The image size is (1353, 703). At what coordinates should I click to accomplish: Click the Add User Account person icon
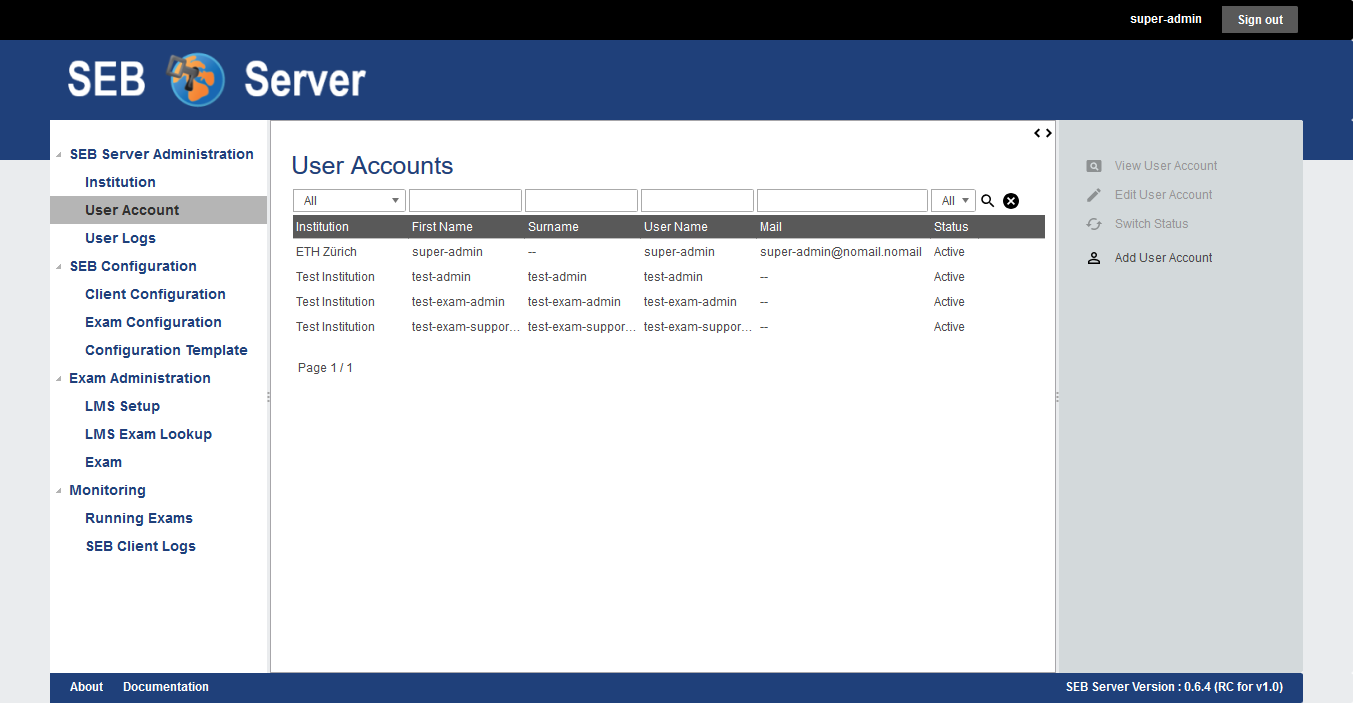[1094, 258]
